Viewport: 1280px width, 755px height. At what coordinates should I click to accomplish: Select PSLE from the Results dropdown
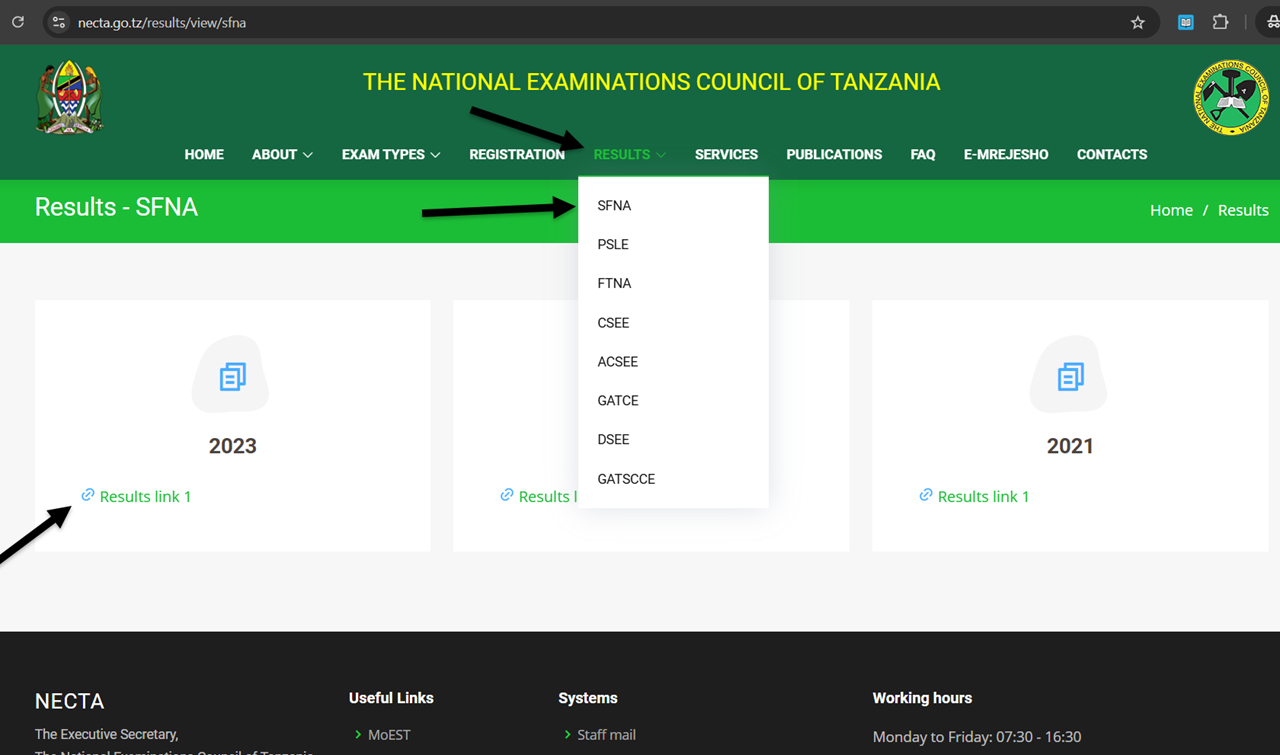(673, 244)
